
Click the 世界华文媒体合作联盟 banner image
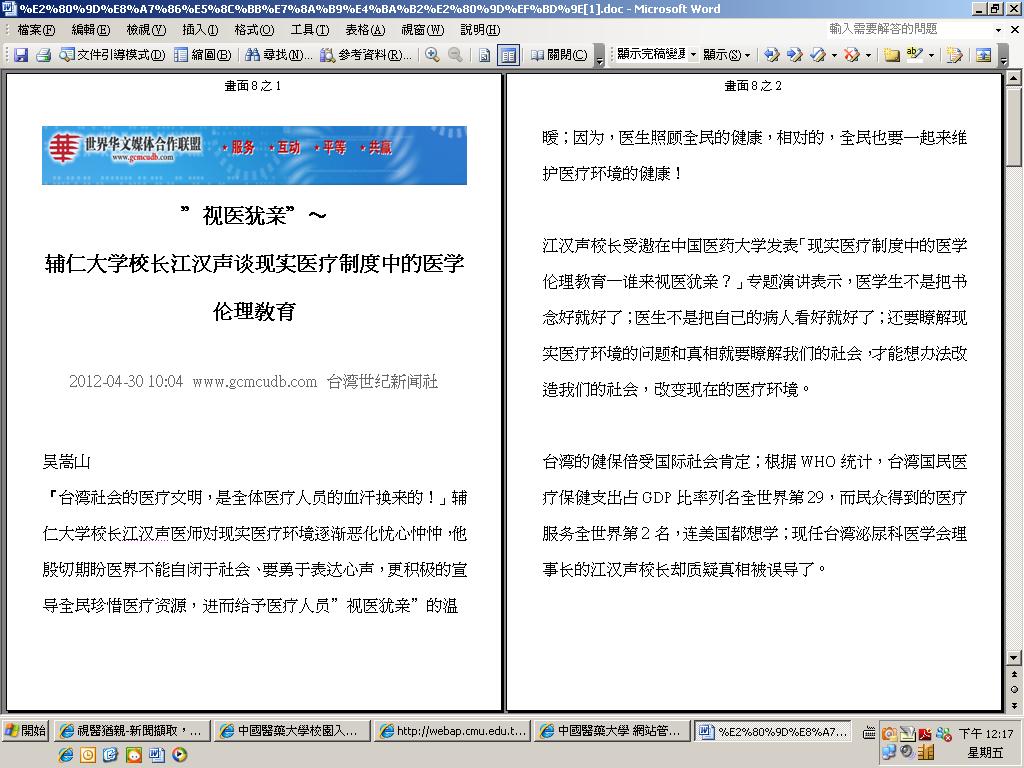(x=254, y=155)
